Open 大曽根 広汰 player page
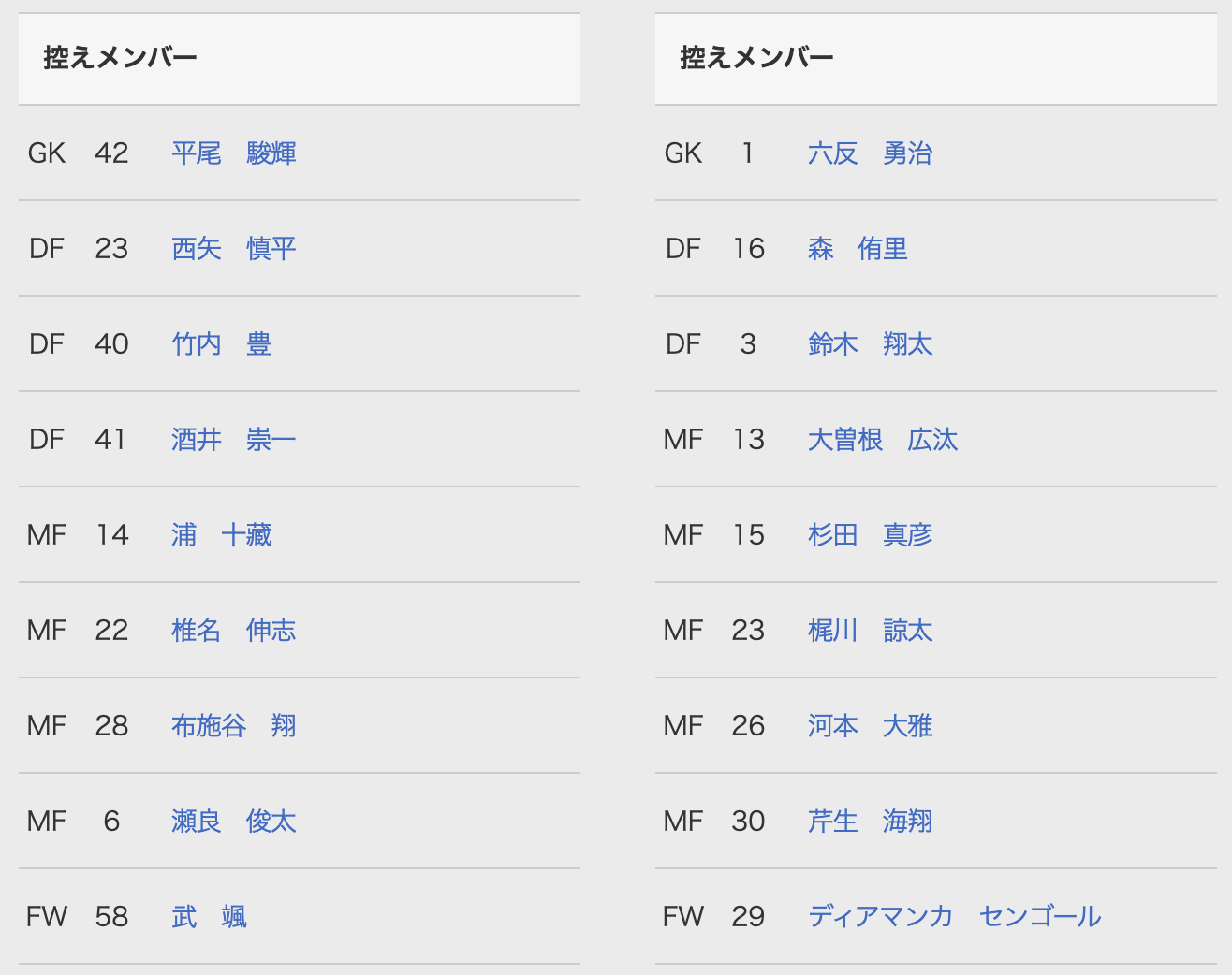 [883, 440]
